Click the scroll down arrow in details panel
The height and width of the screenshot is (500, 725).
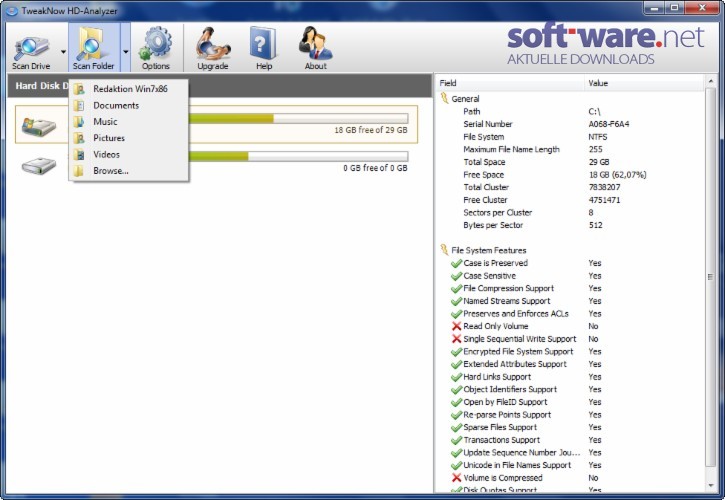click(711, 486)
